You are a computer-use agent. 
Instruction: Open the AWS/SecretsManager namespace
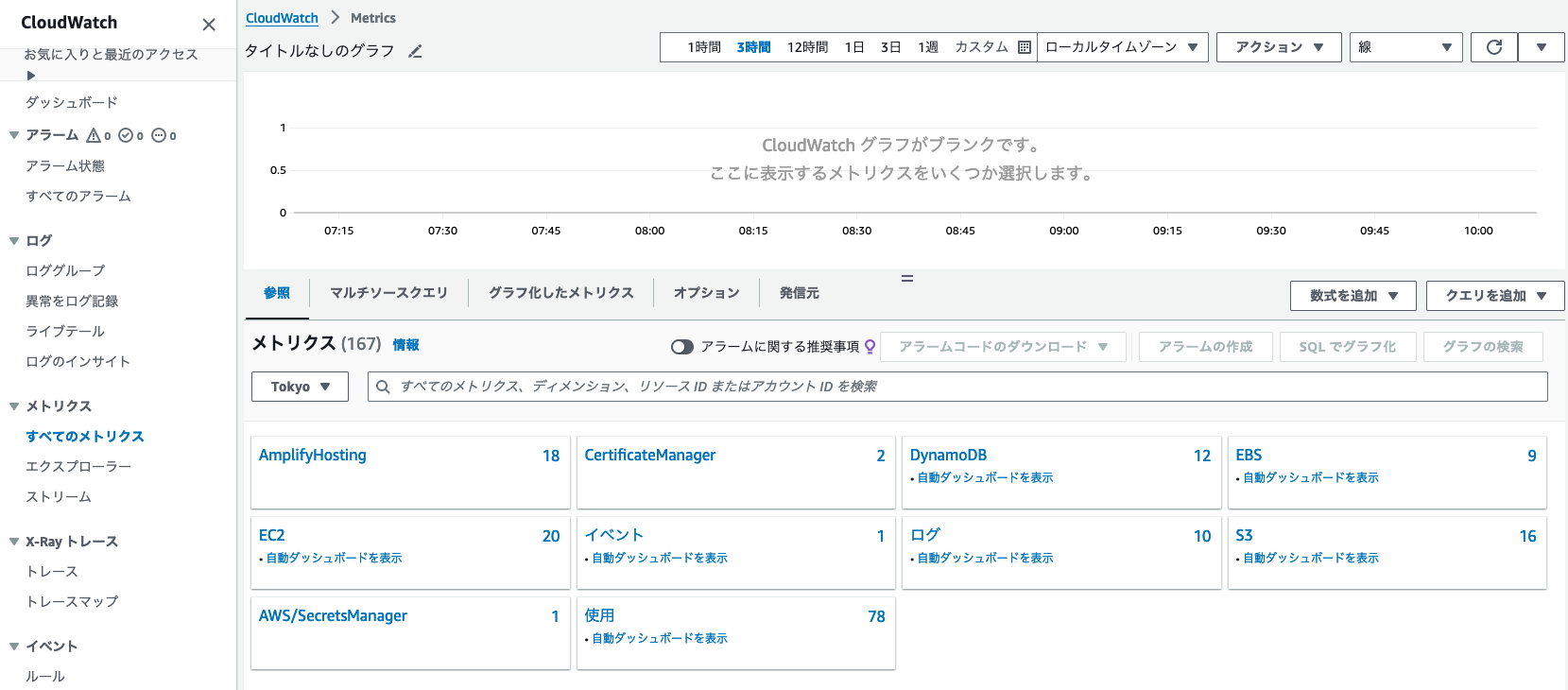coord(333,616)
